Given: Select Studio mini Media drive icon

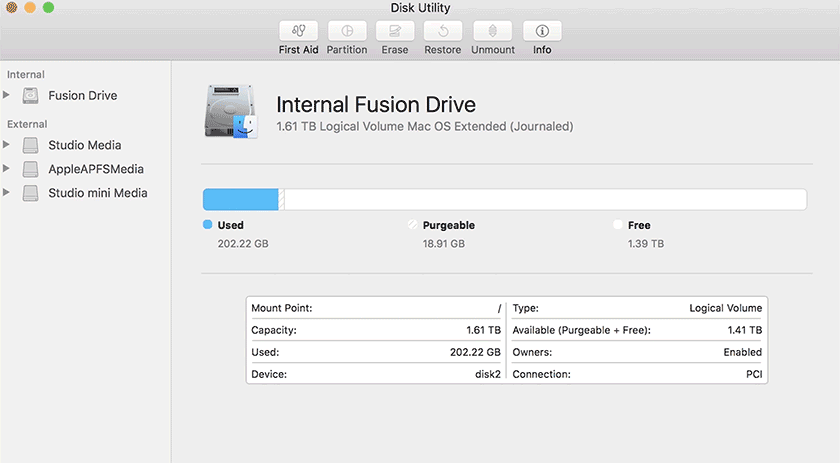Looking at the screenshot, I should click(30, 193).
